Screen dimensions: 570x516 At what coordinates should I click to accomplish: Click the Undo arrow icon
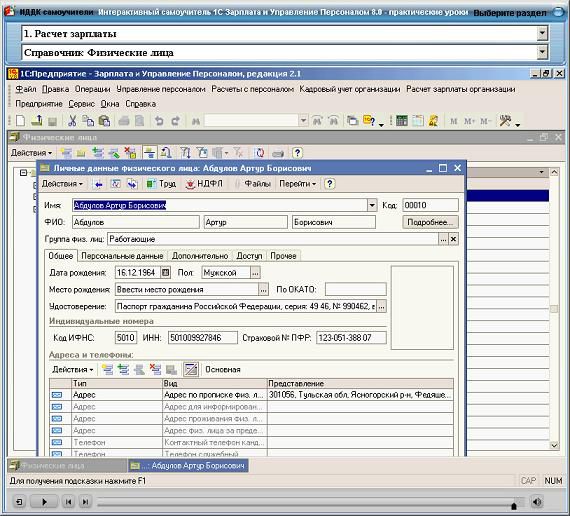159,120
